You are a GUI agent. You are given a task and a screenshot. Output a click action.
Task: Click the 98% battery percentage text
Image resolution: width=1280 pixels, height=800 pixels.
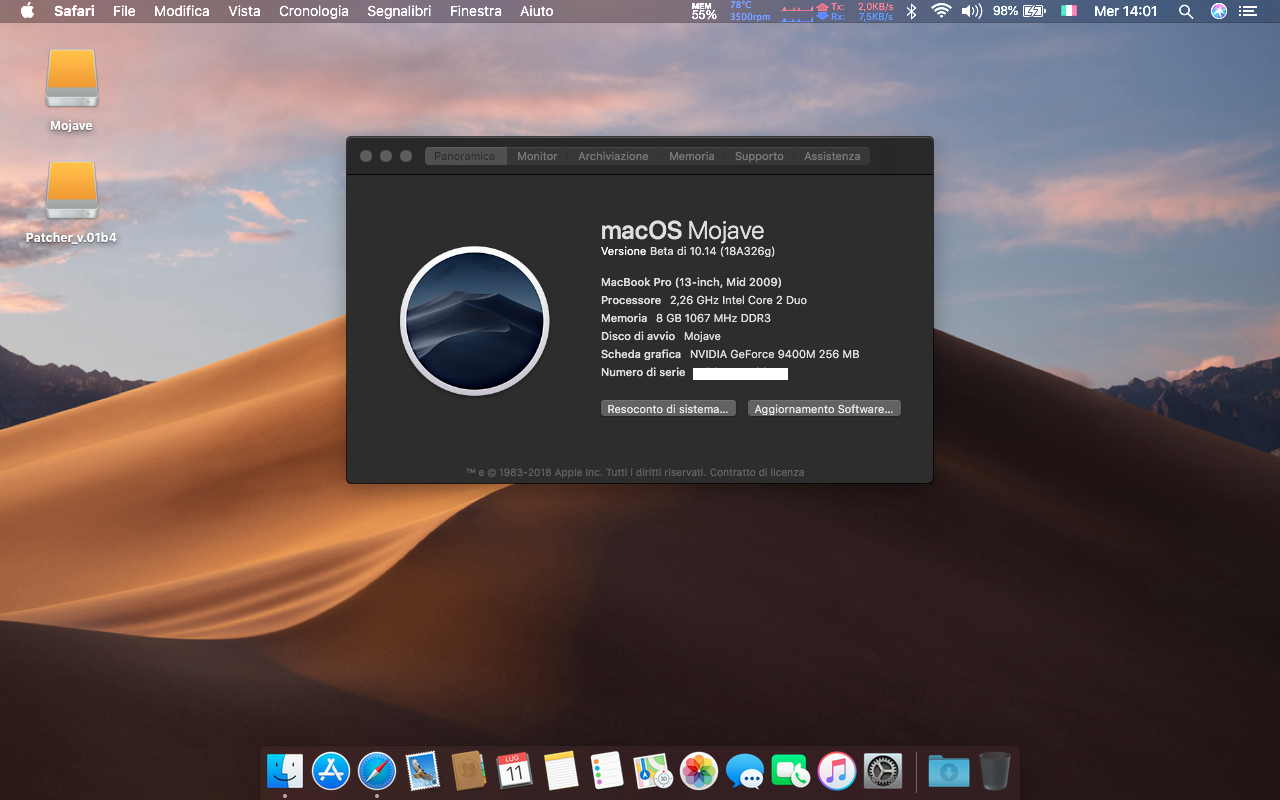click(x=1005, y=11)
